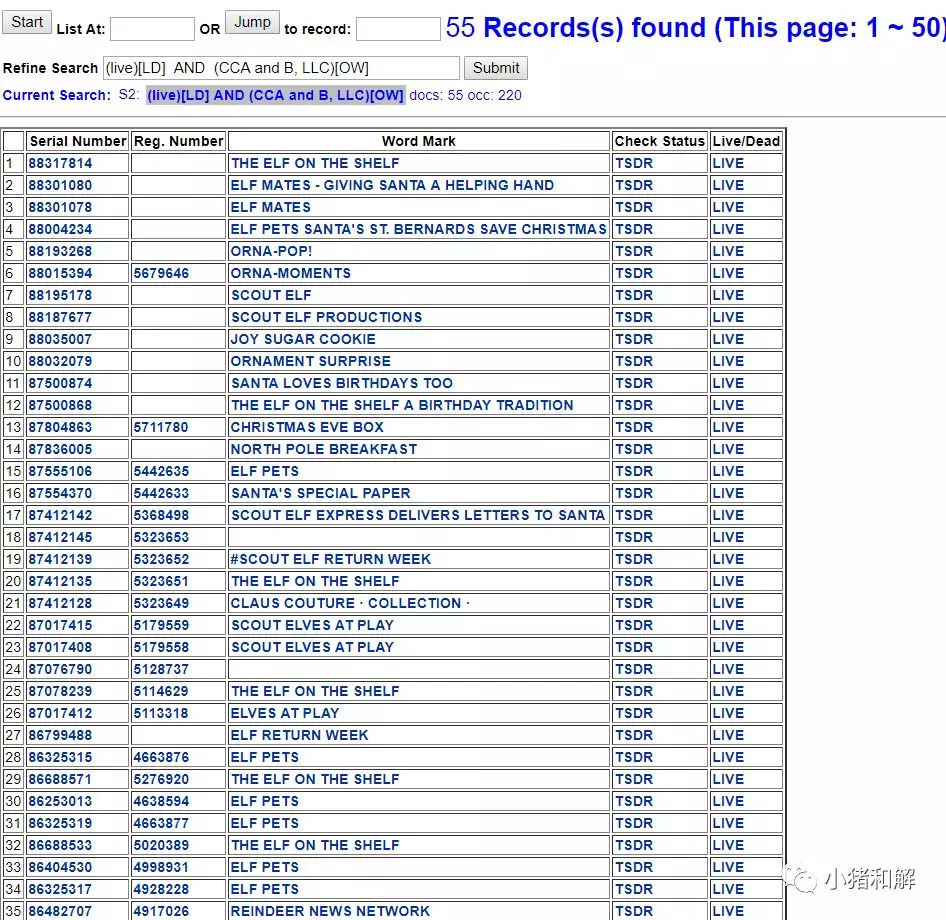Click the Check Status column header
This screenshot has height=920, width=946.
point(659,141)
